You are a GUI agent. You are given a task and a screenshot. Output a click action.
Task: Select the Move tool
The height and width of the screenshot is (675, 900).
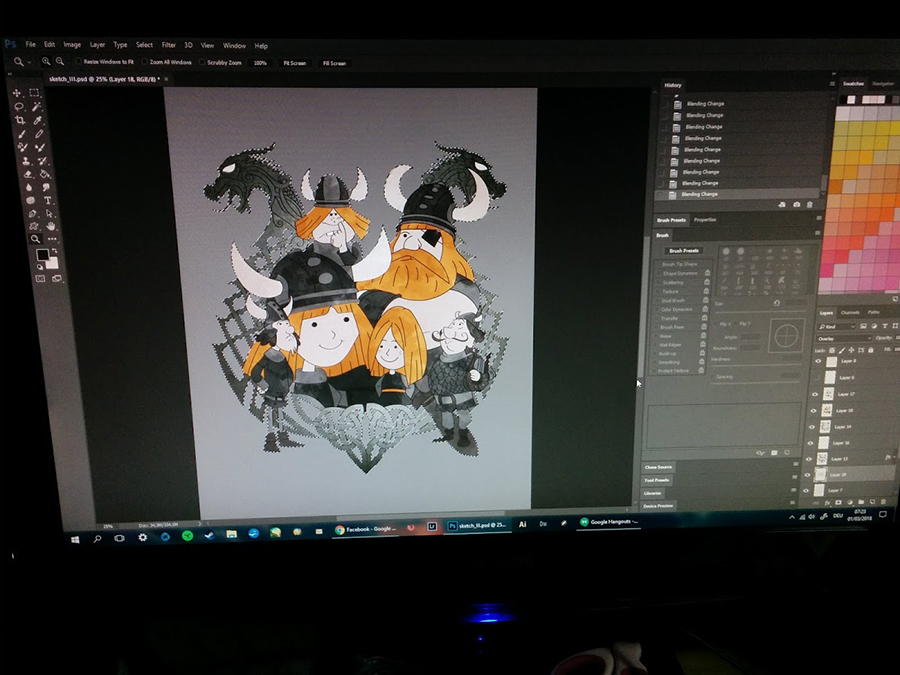click(18, 92)
